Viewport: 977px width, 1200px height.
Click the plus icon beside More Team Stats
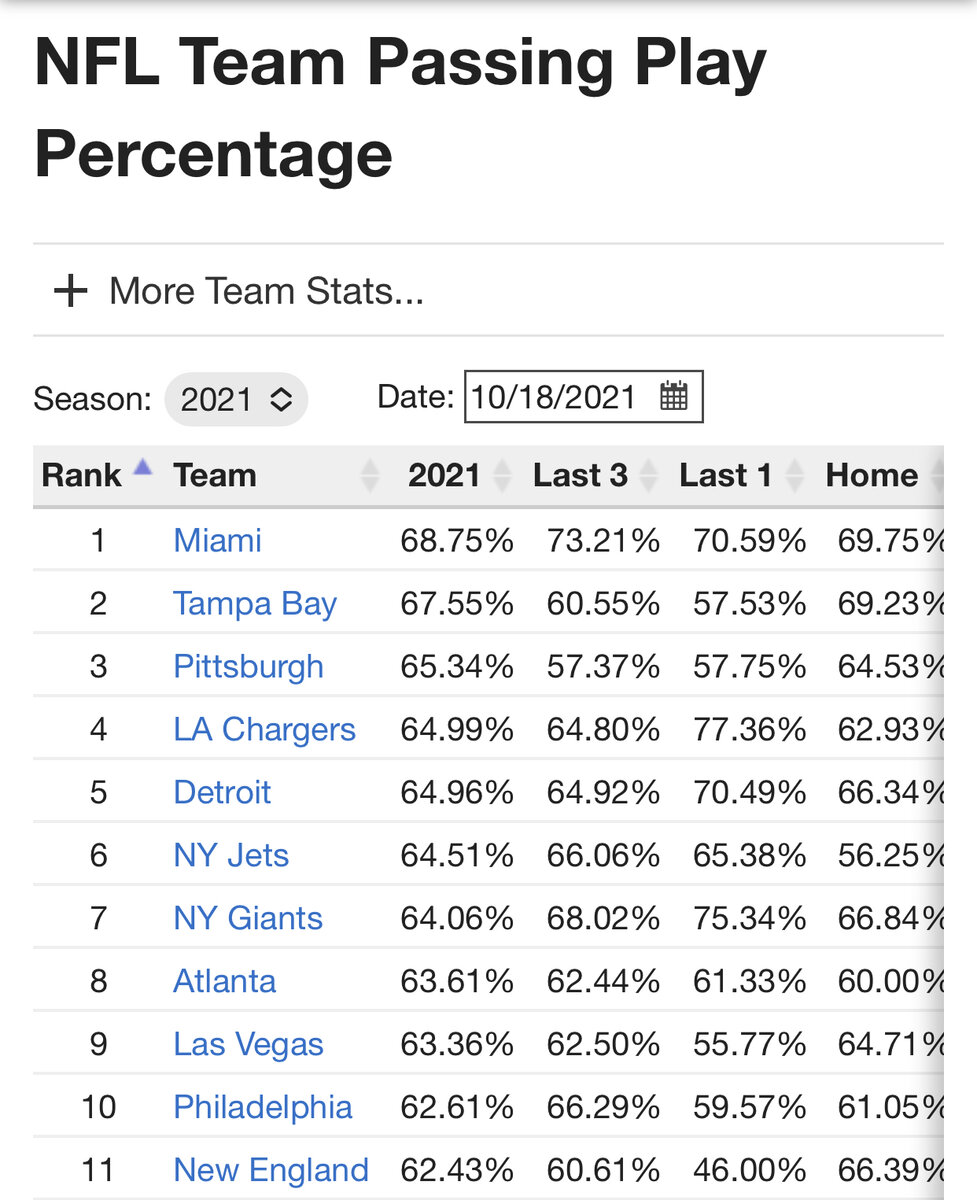pyautogui.click(x=70, y=291)
